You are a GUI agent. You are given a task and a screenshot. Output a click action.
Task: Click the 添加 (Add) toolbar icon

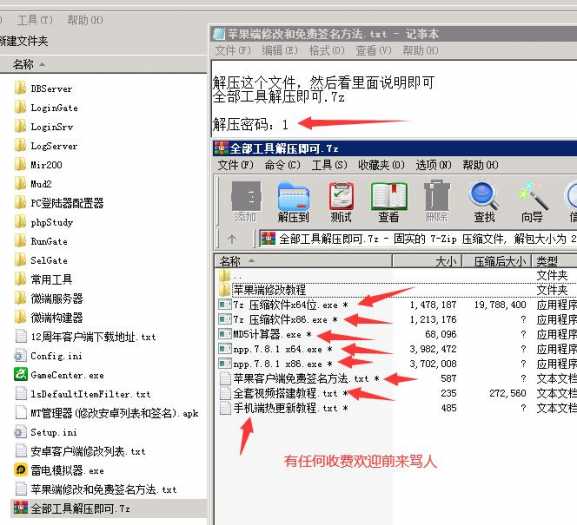(x=245, y=202)
